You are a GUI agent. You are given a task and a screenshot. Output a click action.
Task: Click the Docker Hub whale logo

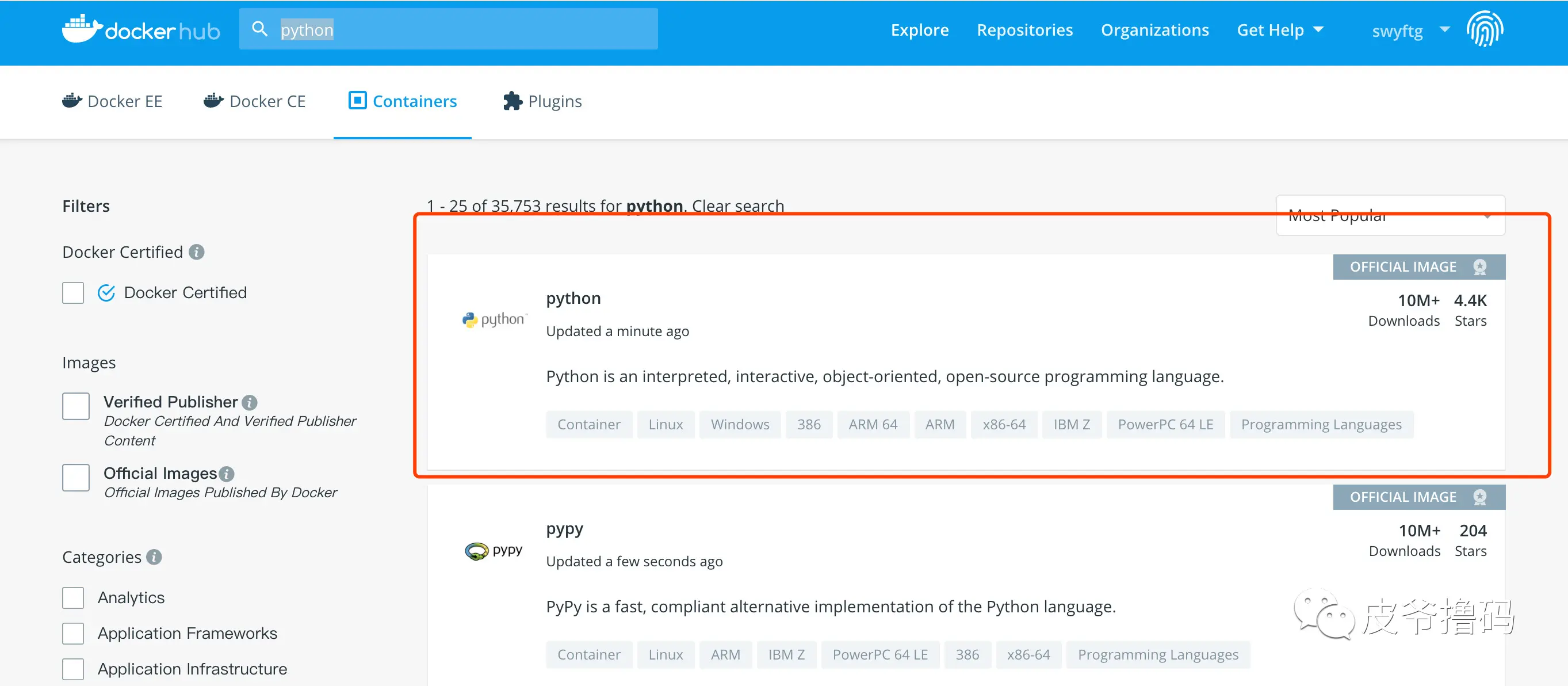[x=82, y=29]
